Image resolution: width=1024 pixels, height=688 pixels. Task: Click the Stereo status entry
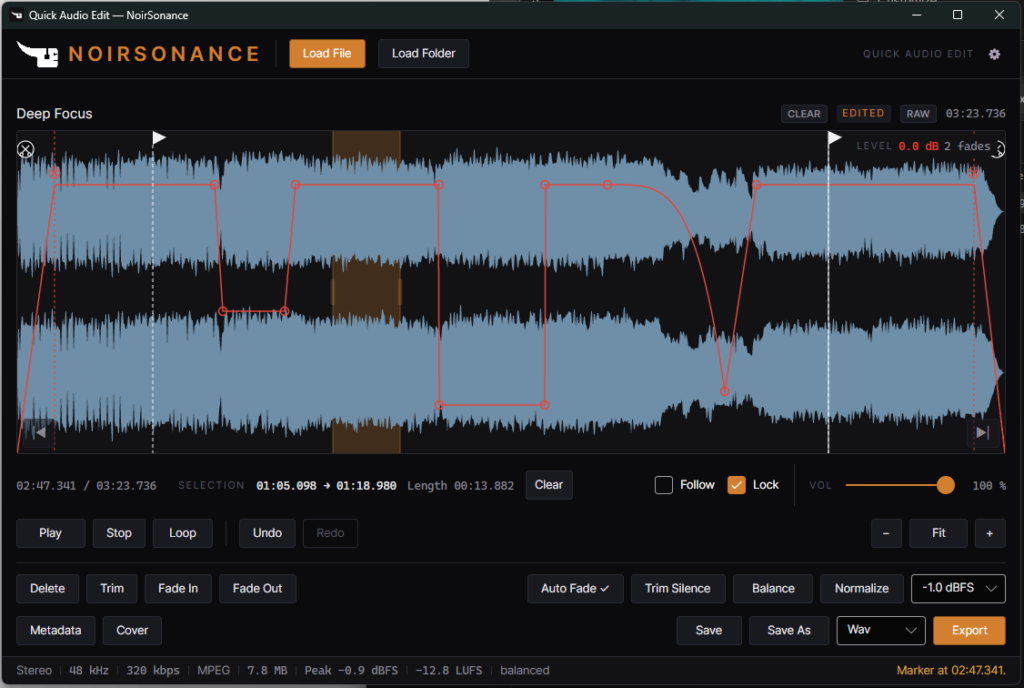34,670
